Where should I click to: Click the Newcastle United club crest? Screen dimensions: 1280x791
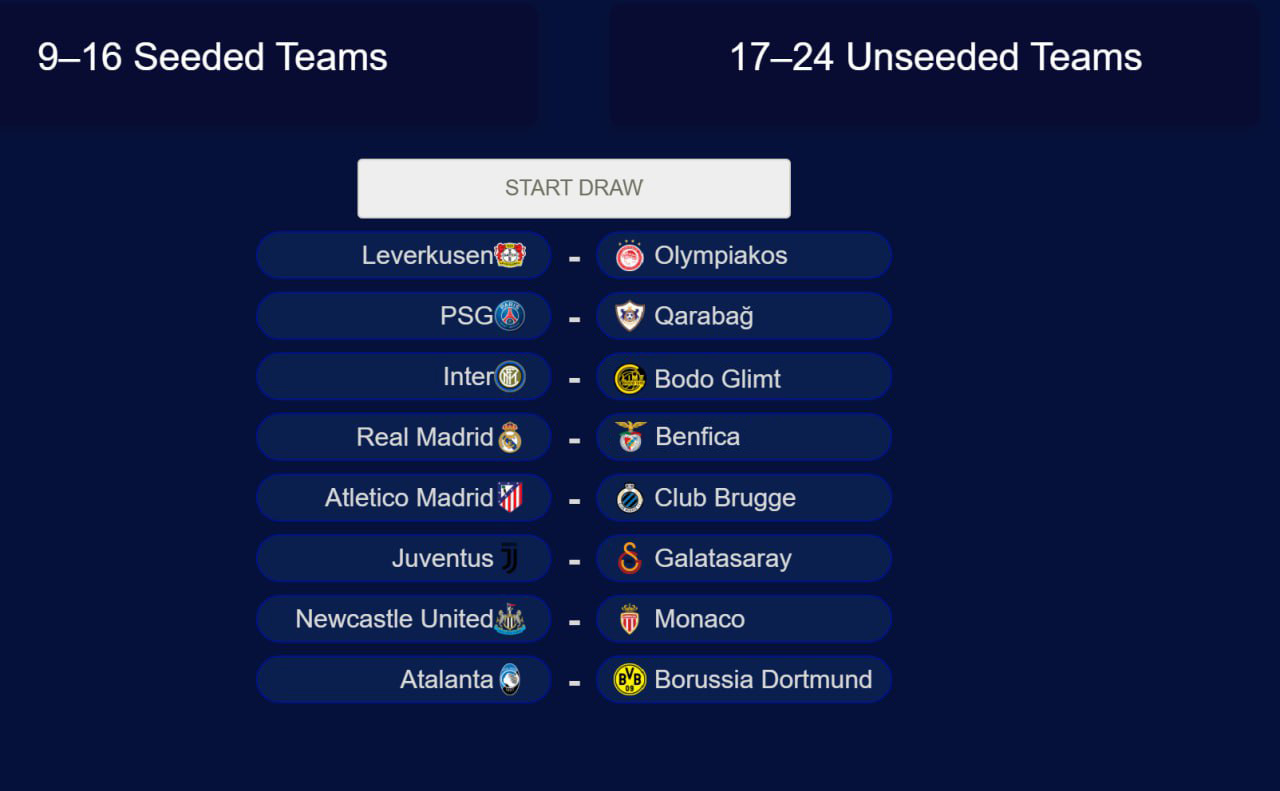510,619
